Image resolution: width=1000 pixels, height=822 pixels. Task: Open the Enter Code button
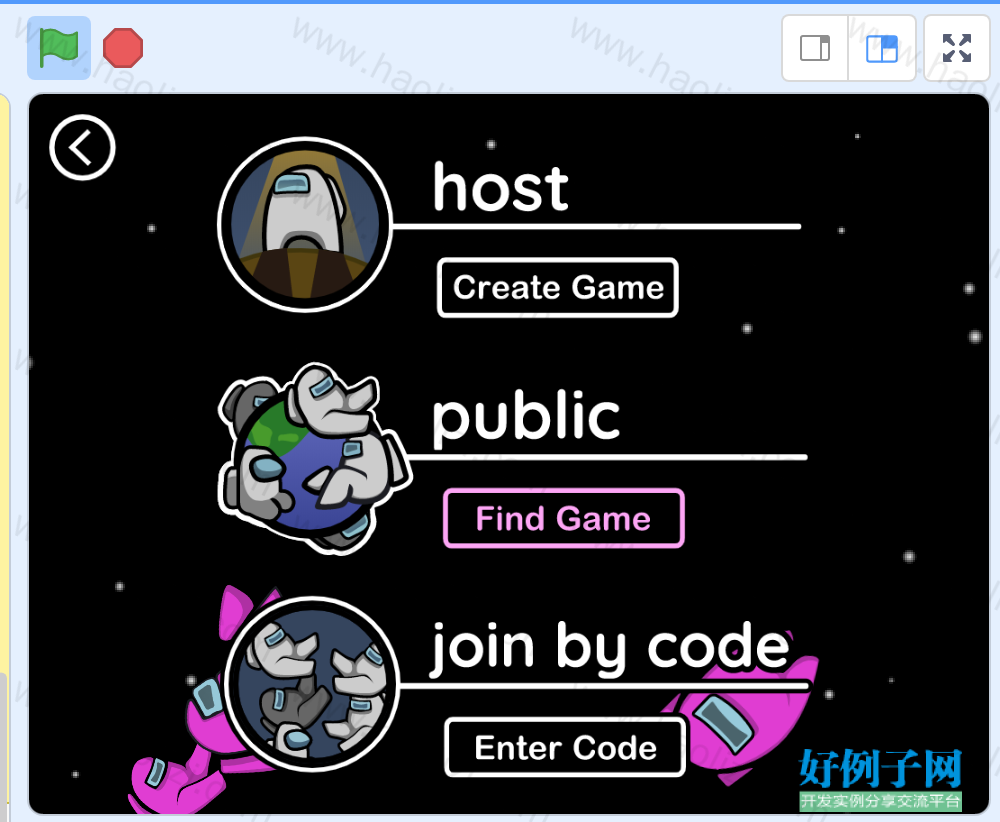click(566, 747)
